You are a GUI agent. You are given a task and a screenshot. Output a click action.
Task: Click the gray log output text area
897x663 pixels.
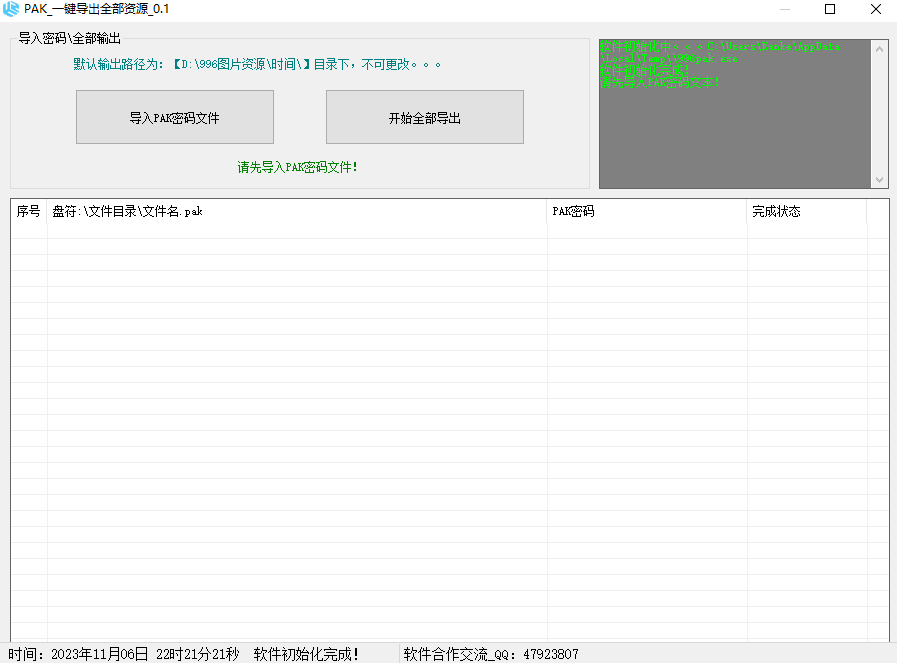[x=735, y=114]
